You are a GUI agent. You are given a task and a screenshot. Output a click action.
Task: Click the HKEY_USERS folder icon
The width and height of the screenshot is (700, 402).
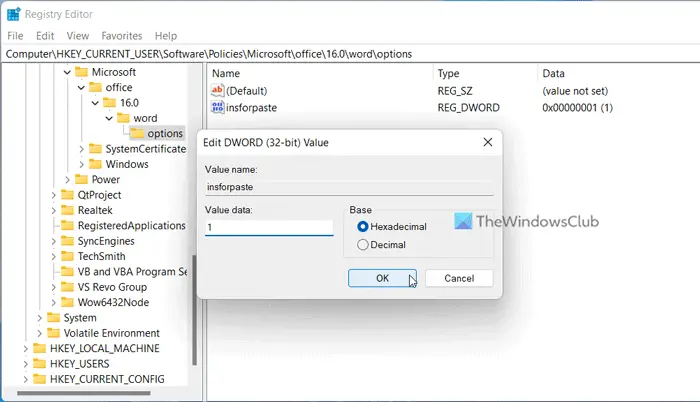(40, 364)
